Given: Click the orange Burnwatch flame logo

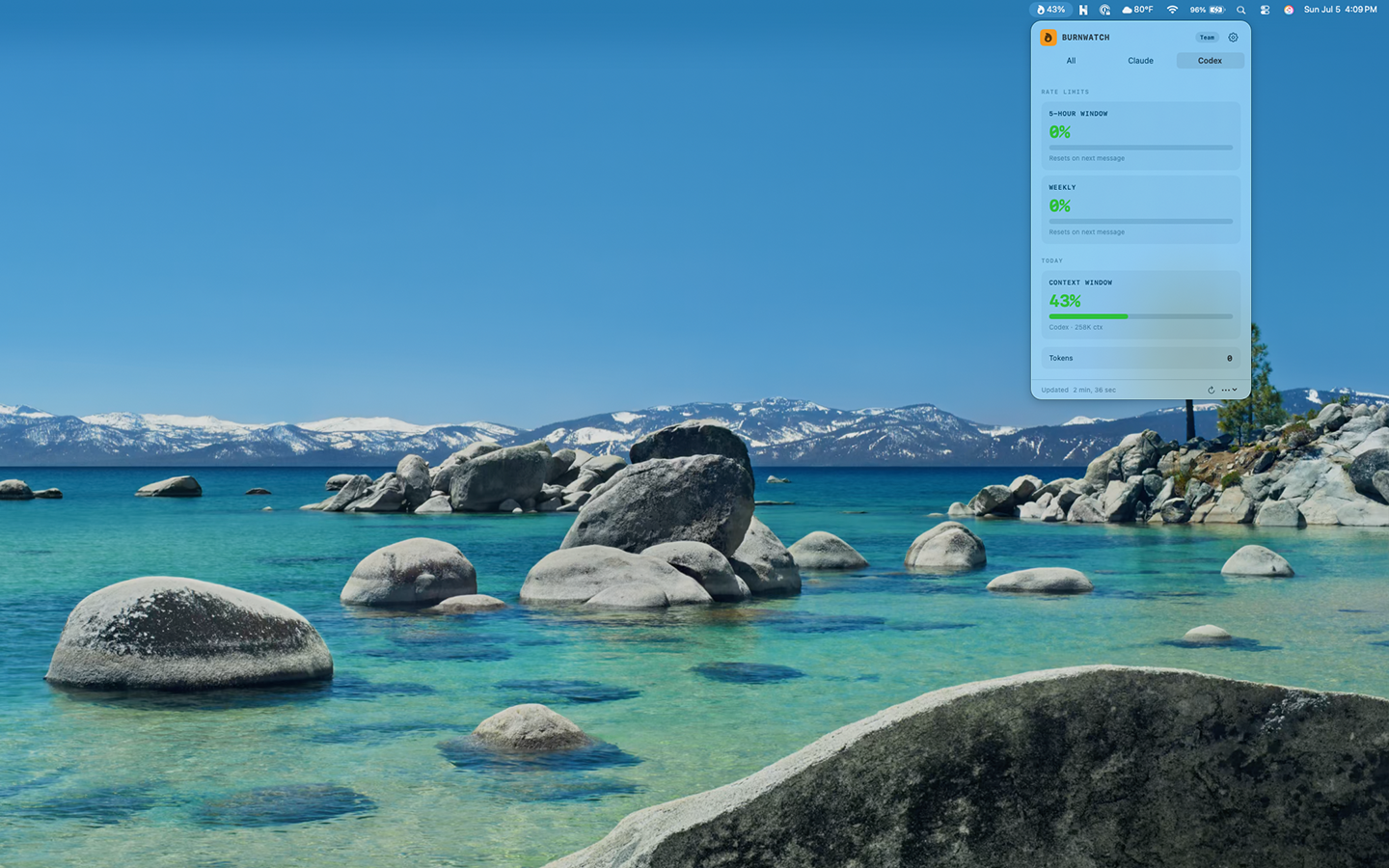Looking at the screenshot, I should pyautogui.click(x=1049, y=38).
